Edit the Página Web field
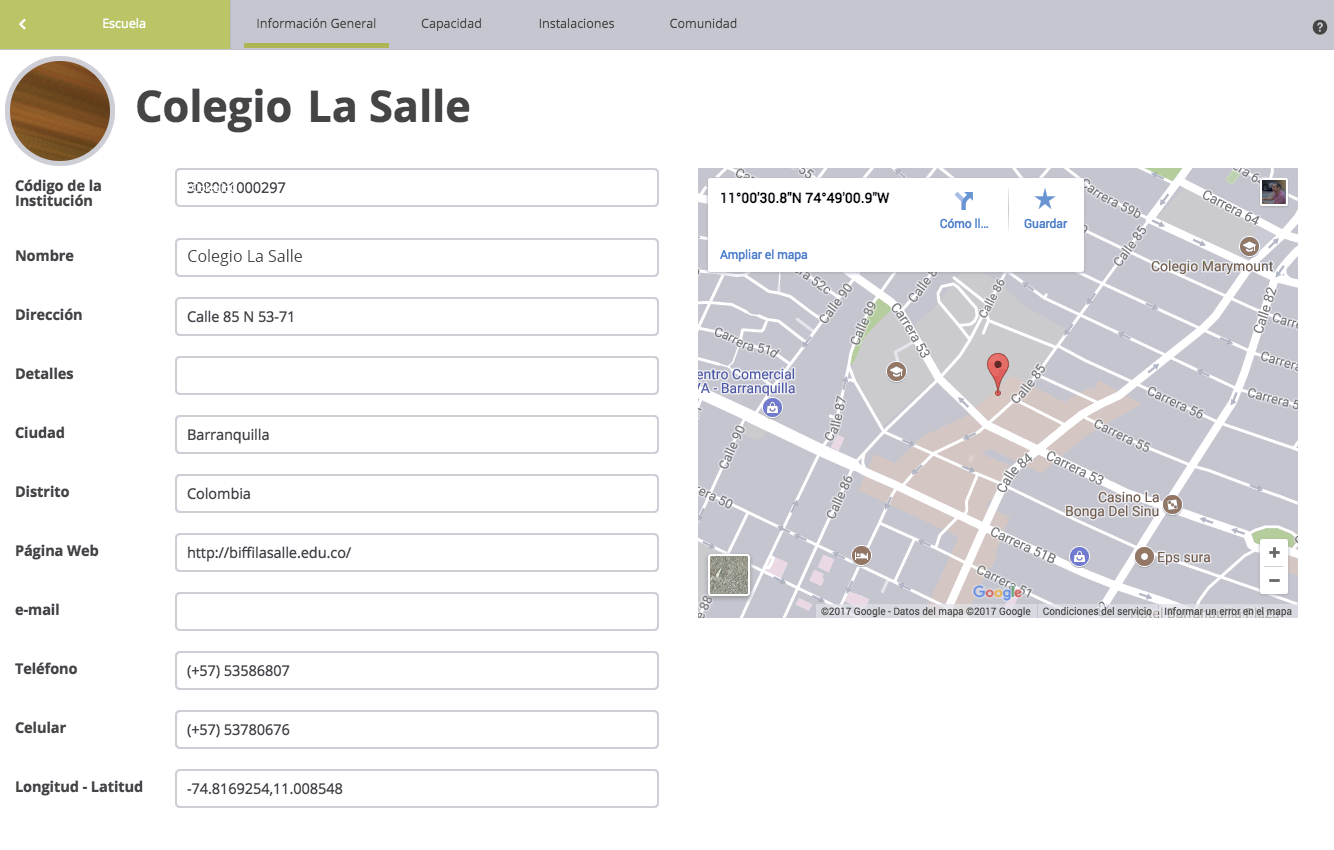This screenshot has height=850, width=1334. pyautogui.click(x=416, y=553)
